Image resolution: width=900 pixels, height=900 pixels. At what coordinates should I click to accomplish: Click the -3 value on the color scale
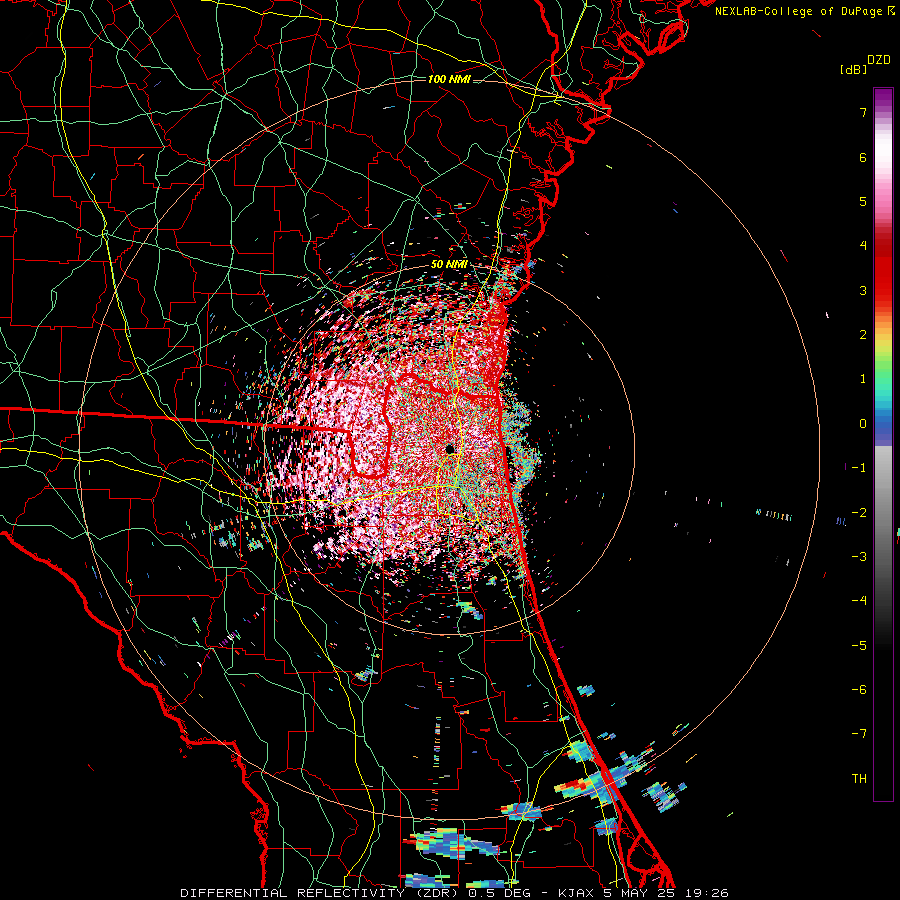[x=859, y=557]
